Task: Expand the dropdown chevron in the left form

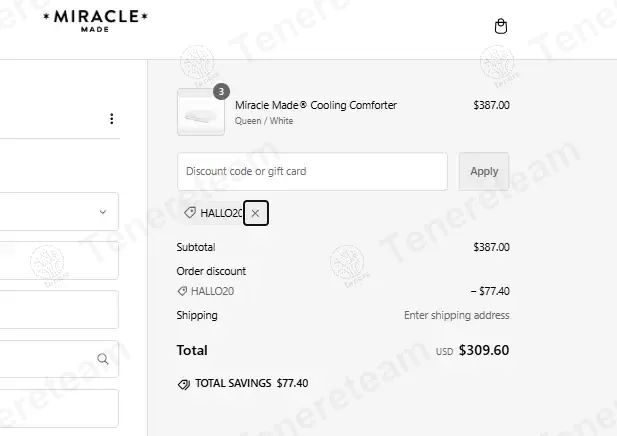Action: click(x=103, y=212)
